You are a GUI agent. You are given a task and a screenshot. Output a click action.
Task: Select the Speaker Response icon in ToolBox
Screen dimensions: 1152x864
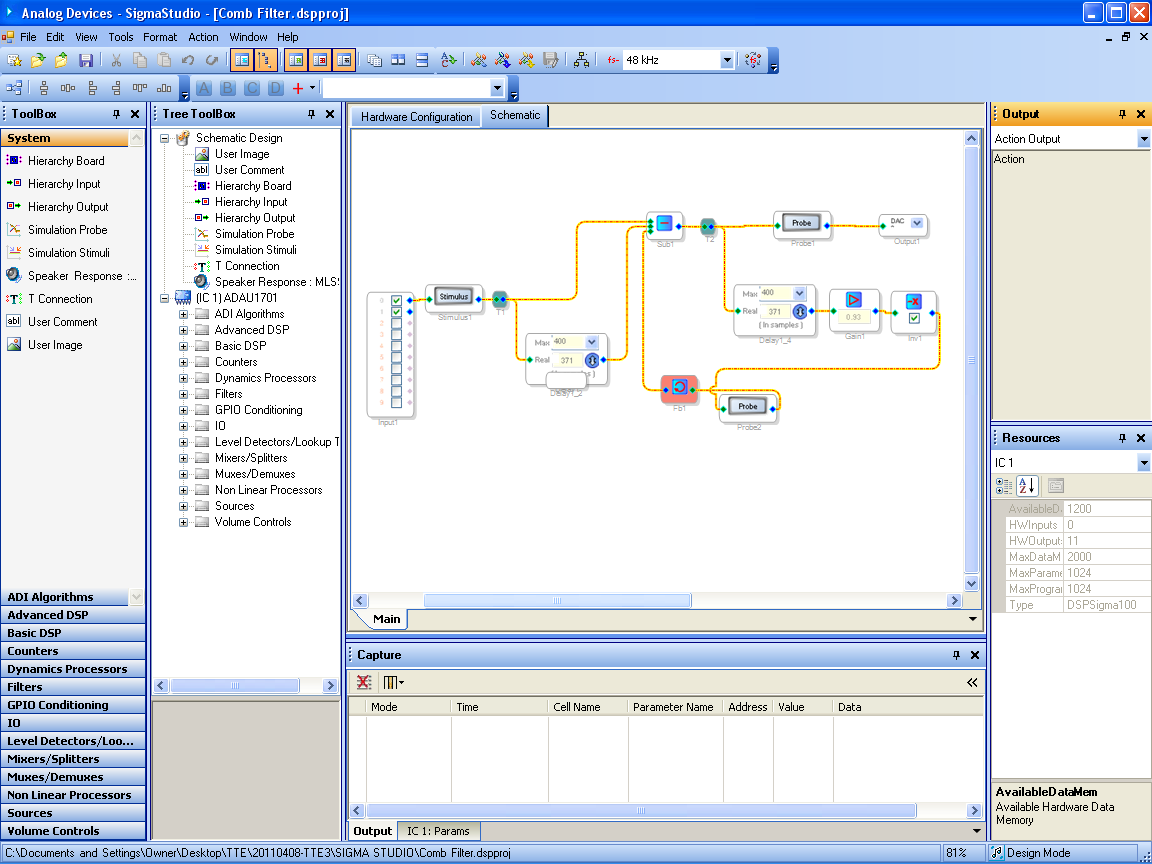[14, 276]
